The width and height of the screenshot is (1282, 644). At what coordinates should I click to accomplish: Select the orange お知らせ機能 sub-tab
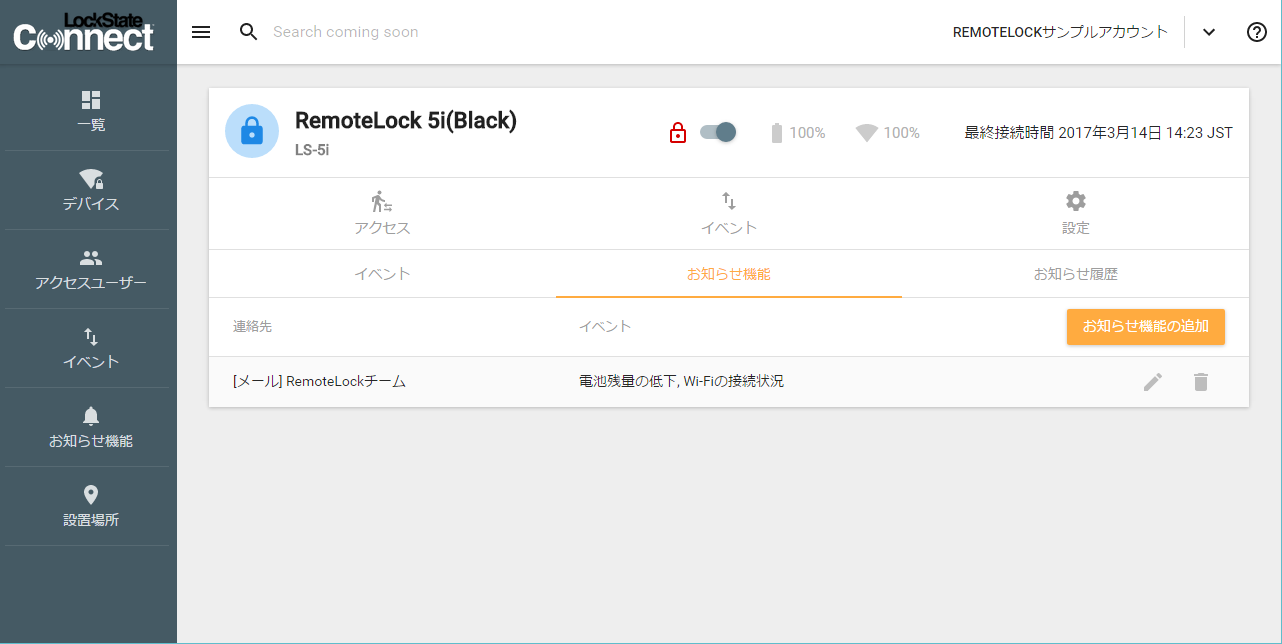point(729,274)
